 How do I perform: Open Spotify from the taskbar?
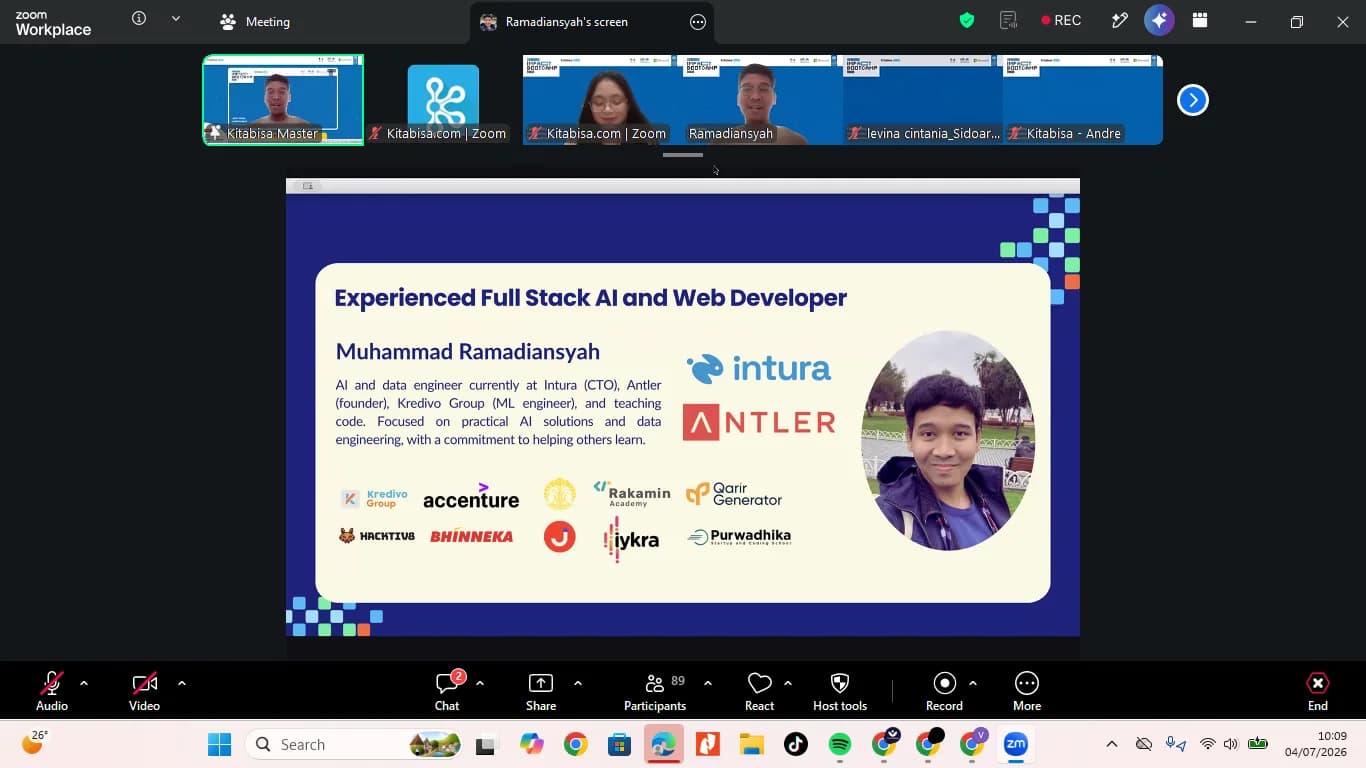(x=840, y=744)
